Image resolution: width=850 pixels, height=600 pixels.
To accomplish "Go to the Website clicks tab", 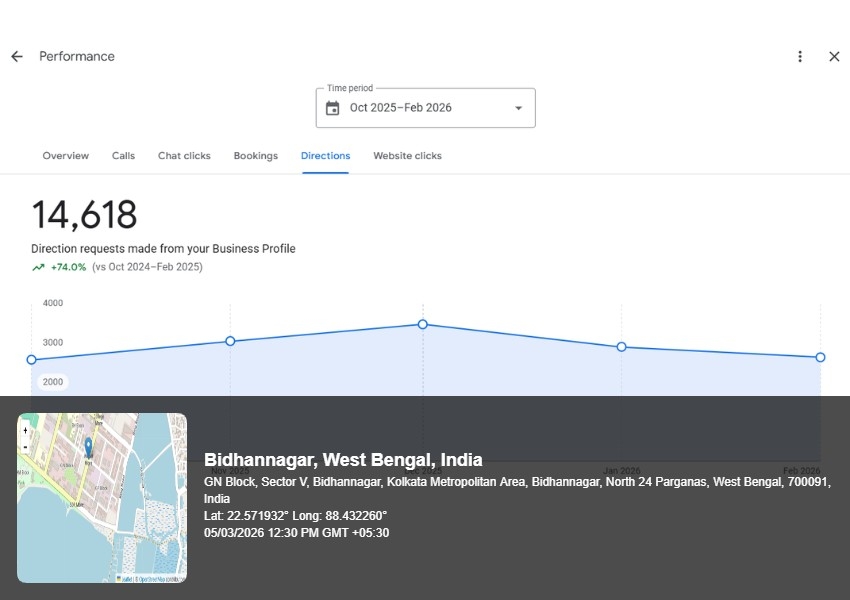I will 407,156.
